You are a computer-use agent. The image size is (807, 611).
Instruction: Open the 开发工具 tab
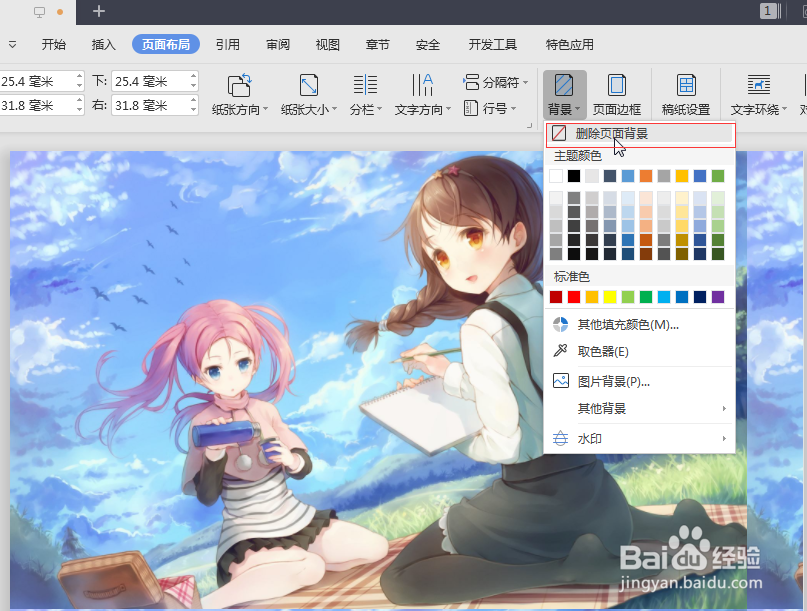tap(493, 45)
